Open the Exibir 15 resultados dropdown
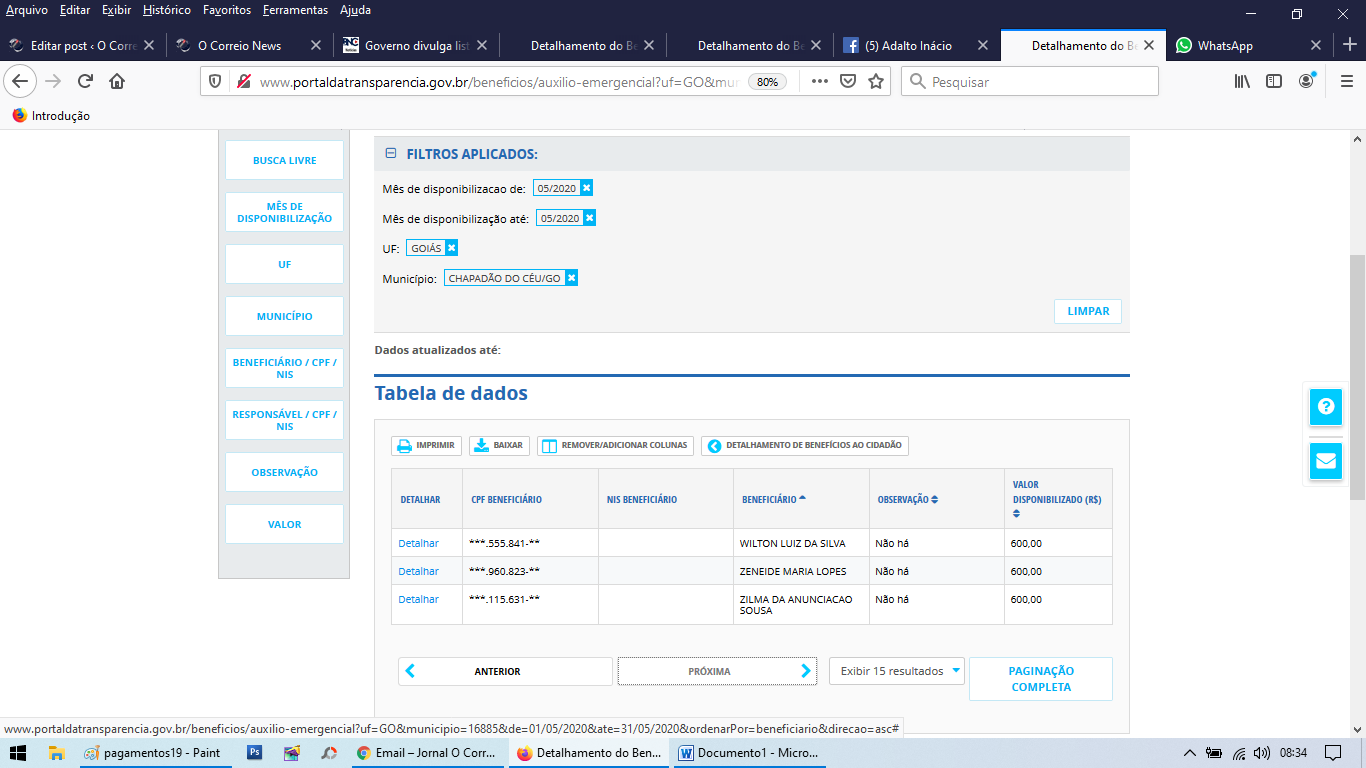1366x768 pixels. (897, 671)
